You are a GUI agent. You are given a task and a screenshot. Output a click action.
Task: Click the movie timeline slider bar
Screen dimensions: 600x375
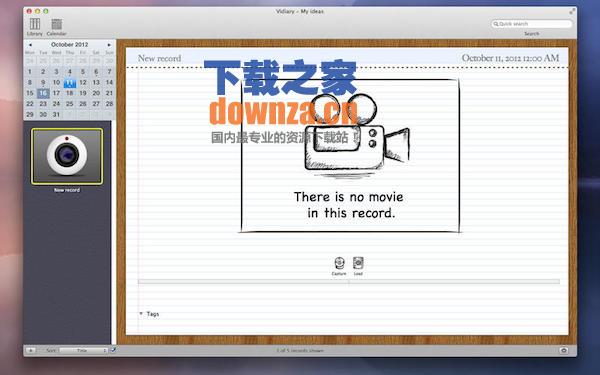(x=349, y=282)
